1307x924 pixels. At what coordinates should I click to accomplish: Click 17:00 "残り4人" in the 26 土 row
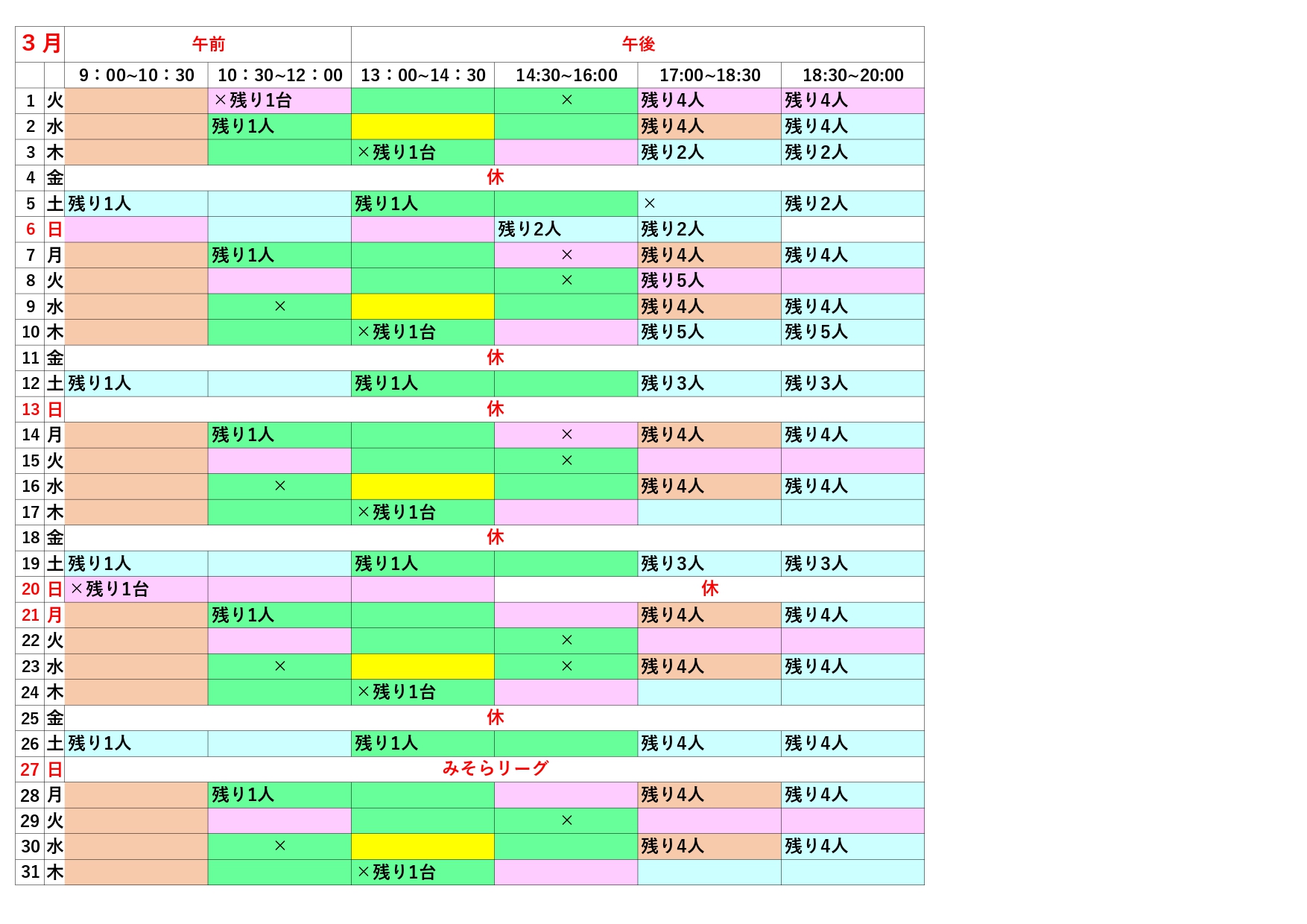(x=672, y=744)
